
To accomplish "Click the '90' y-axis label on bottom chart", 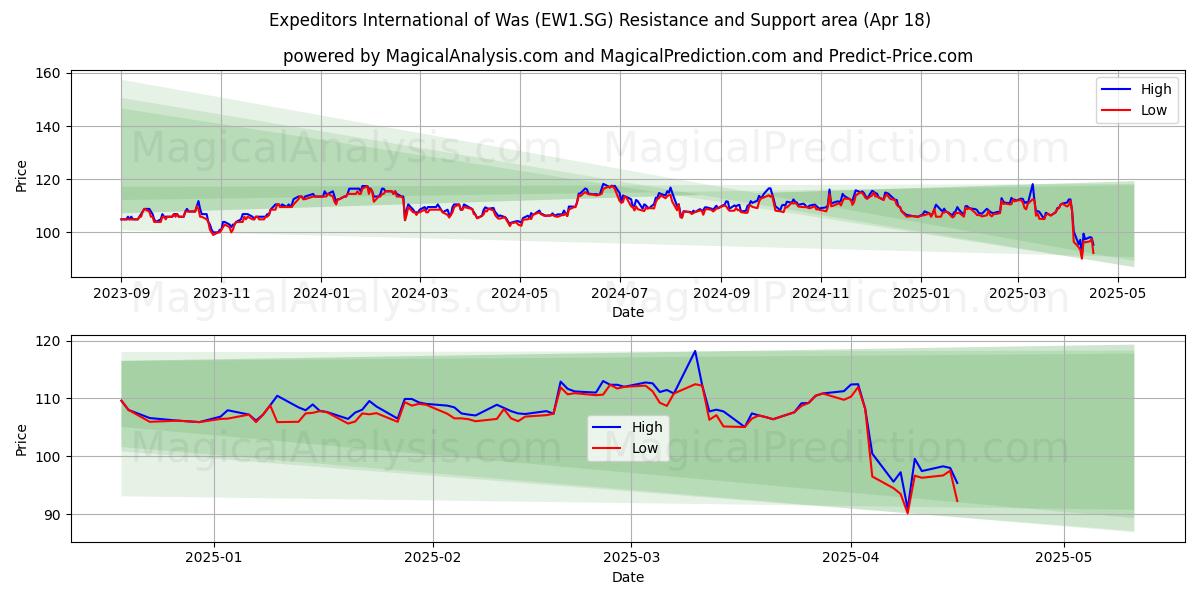I will coord(54,515).
